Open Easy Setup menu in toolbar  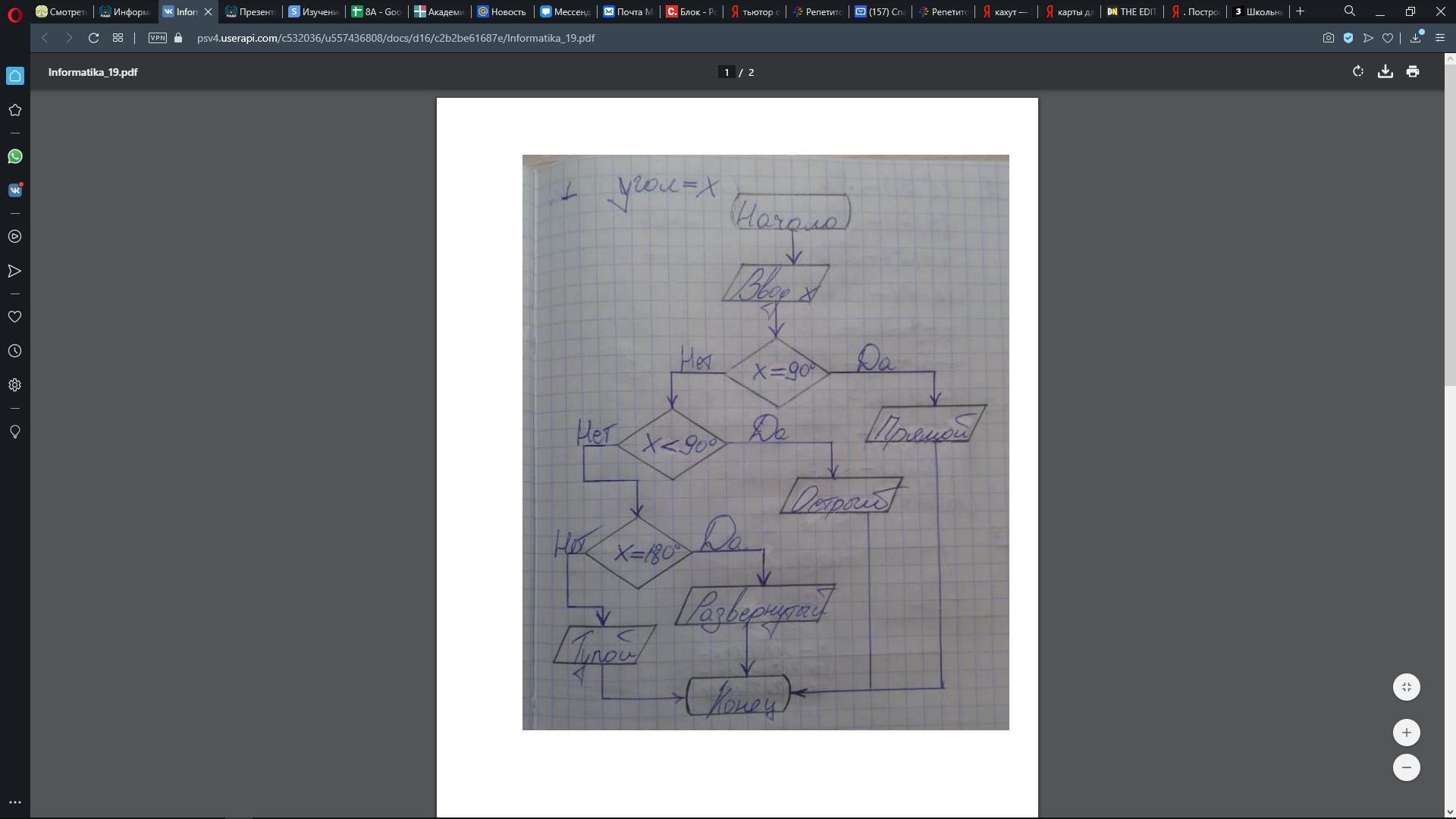click(x=1439, y=38)
